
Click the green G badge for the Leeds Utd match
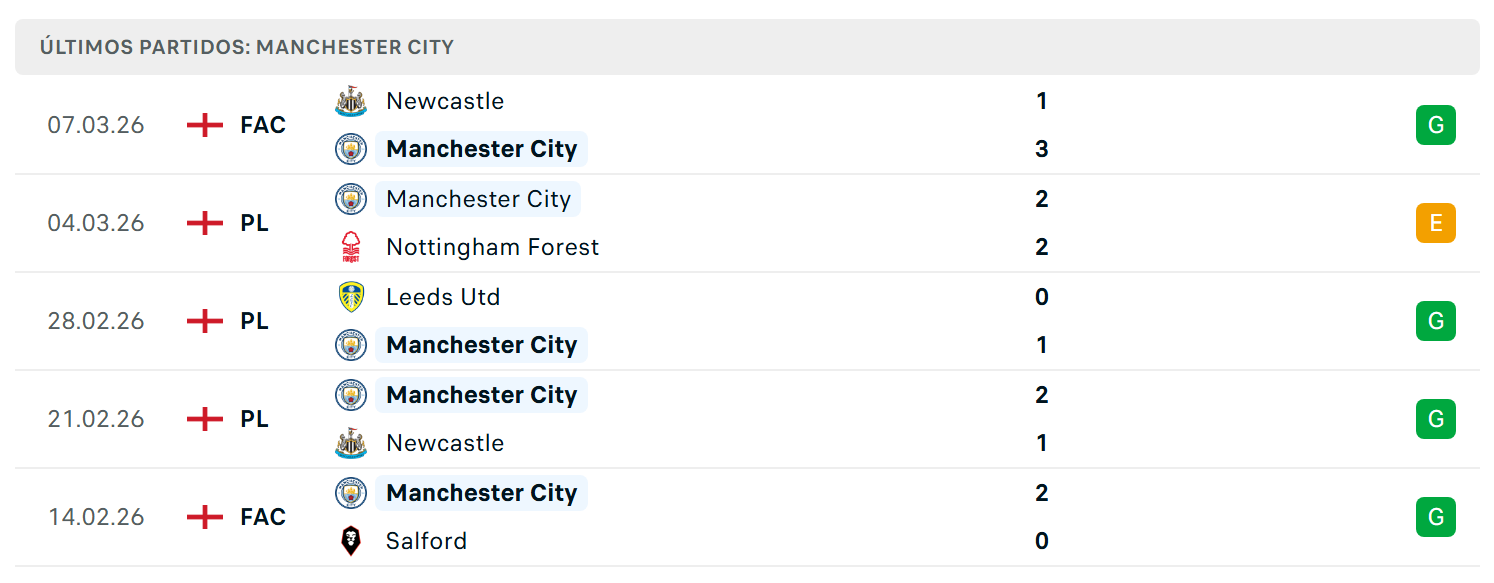[x=1436, y=321]
